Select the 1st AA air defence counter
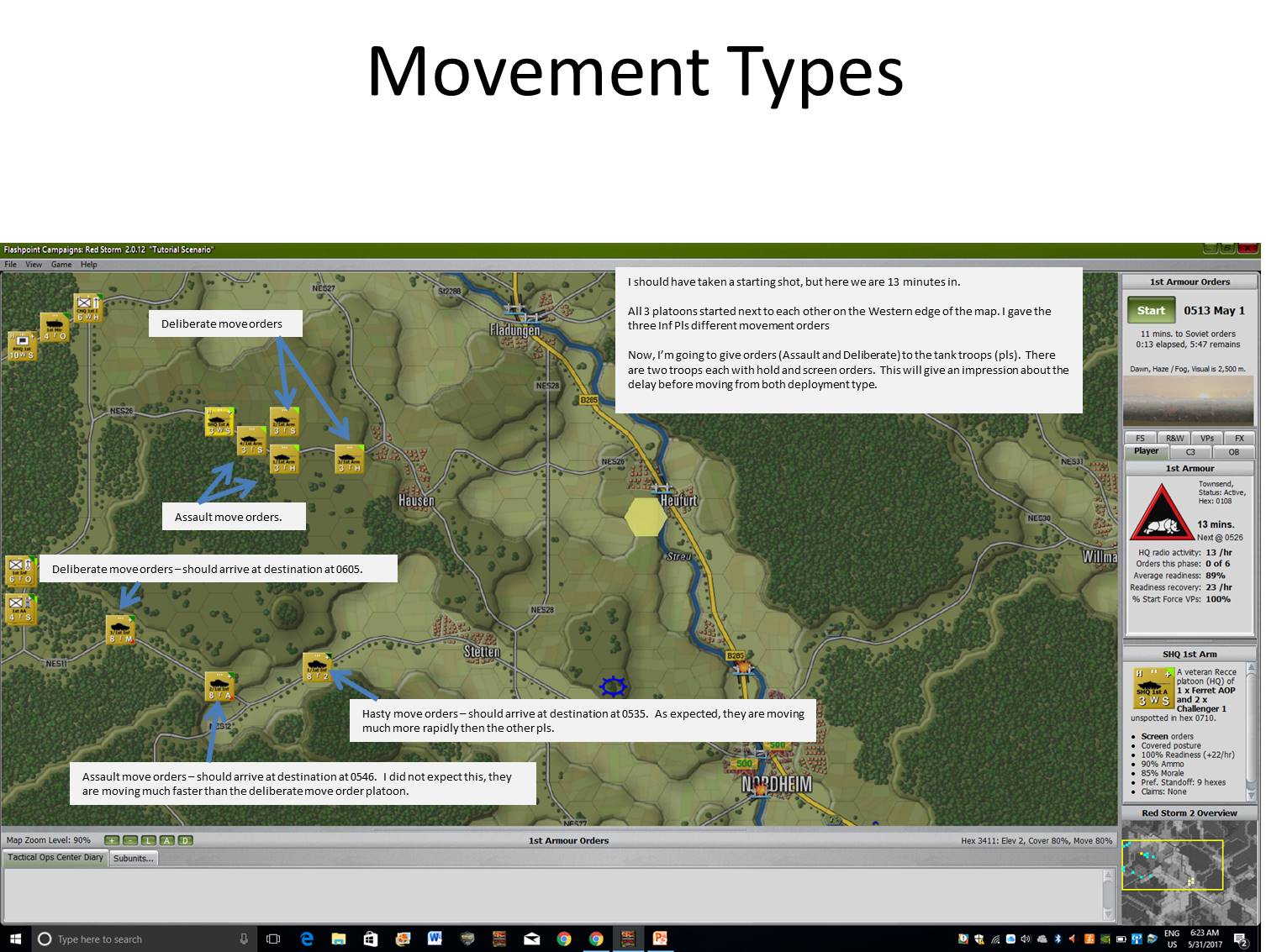 point(20,608)
